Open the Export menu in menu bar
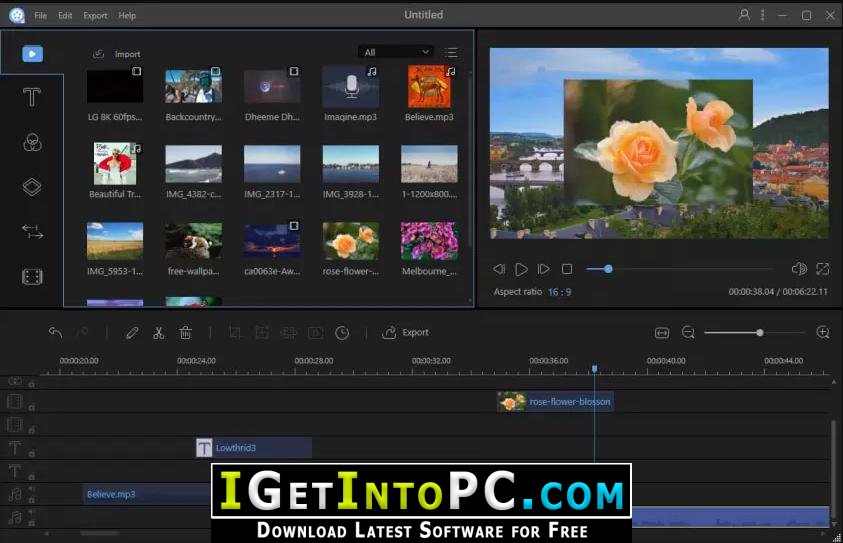This screenshot has height=543, width=843. pos(95,16)
